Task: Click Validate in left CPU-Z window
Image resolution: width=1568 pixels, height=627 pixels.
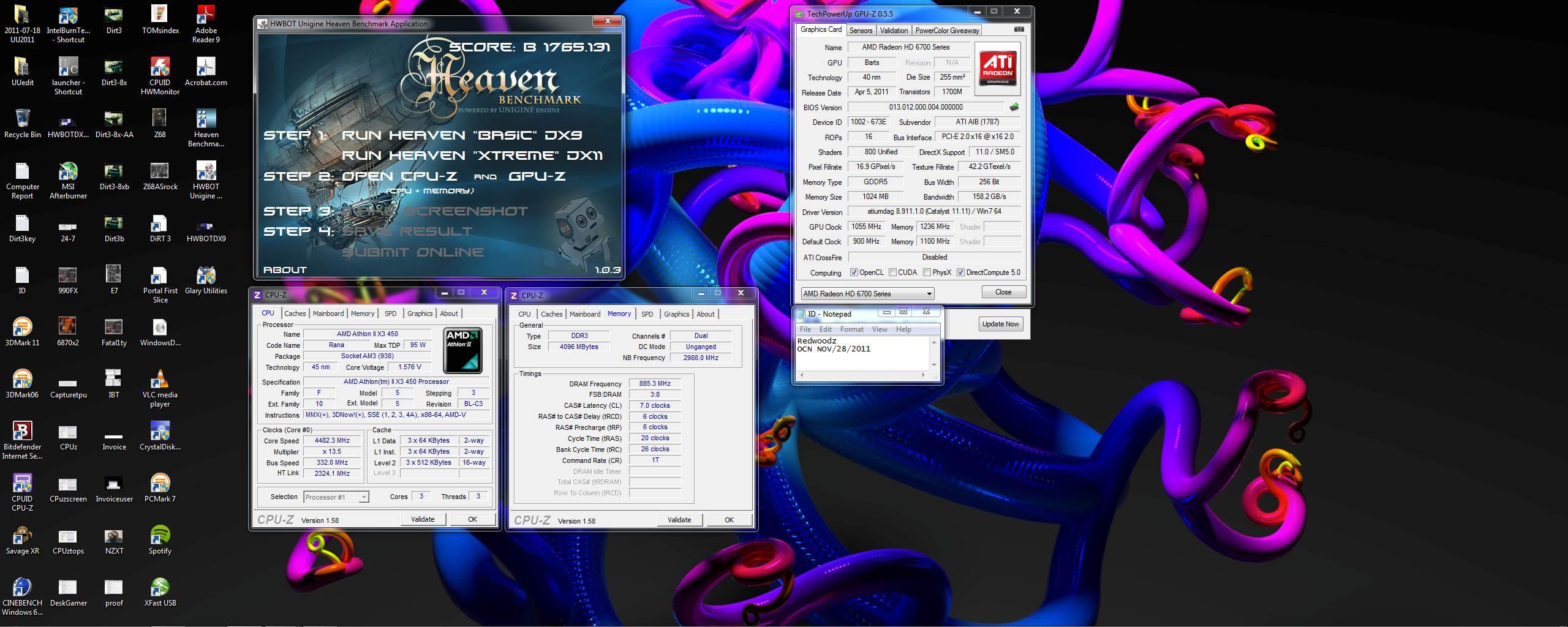Action: click(423, 519)
